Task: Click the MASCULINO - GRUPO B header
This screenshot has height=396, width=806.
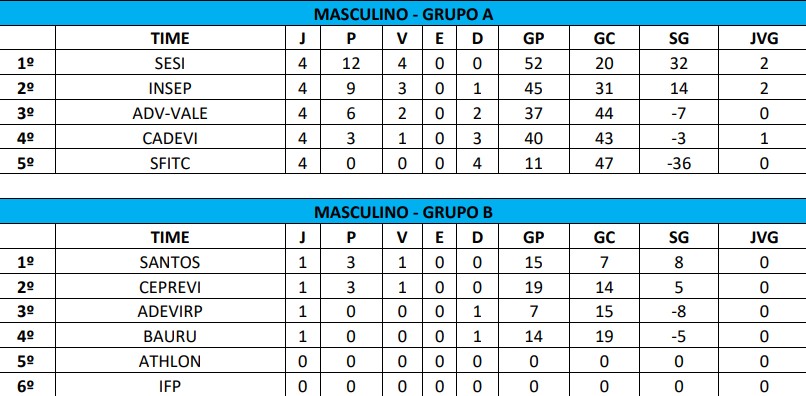Action: 403,211
